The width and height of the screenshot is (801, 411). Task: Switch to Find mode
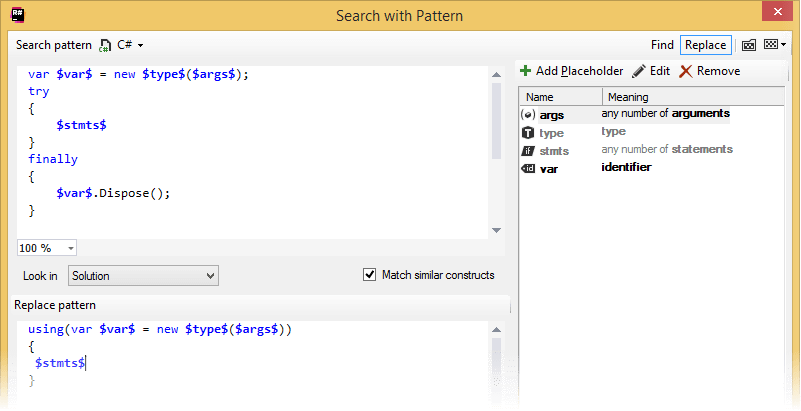(661, 45)
